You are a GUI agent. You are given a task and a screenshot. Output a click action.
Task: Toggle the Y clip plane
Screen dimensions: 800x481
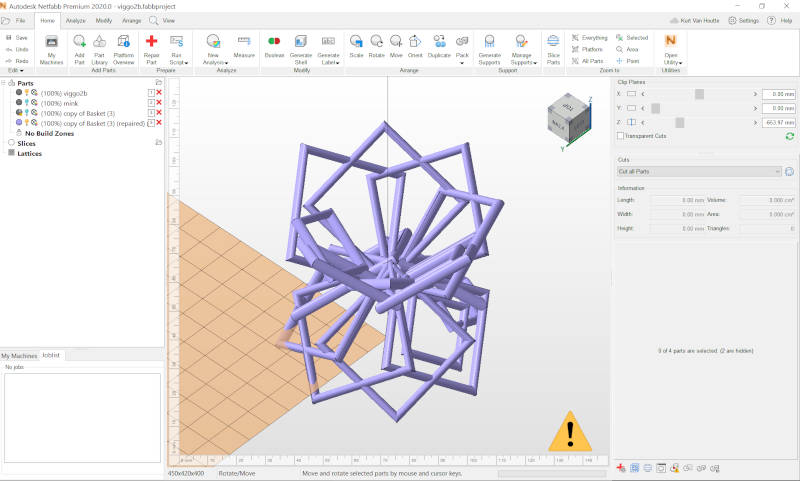632,108
